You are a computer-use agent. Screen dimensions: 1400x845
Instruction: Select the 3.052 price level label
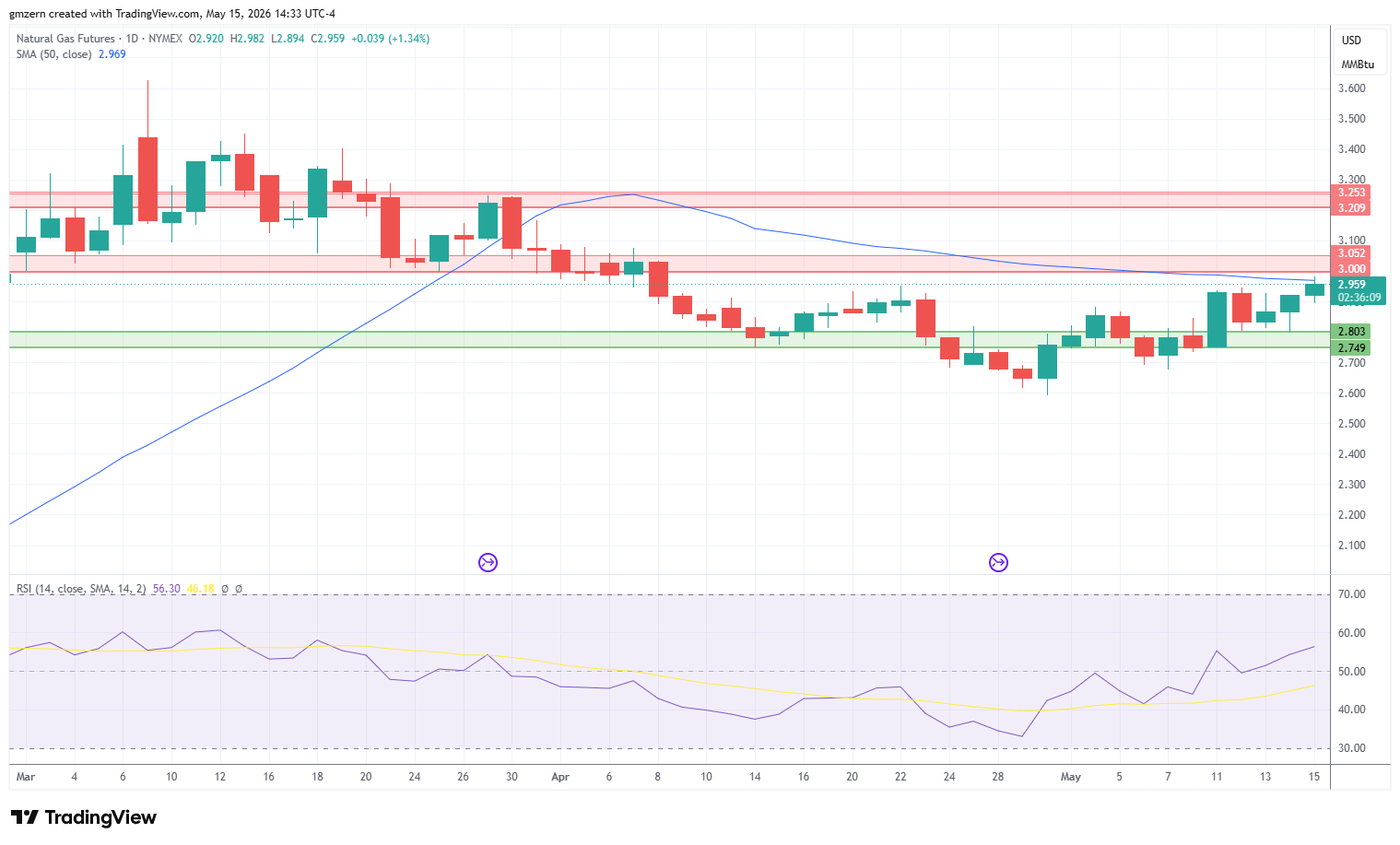click(1351, 253)
